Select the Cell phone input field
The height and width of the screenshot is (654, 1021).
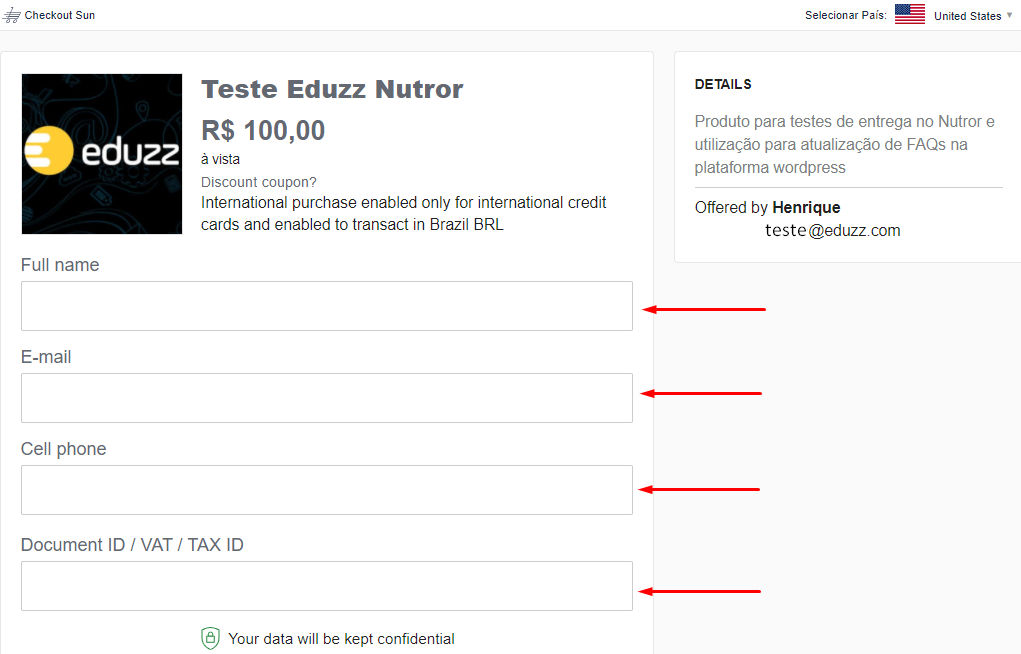point(327,490)
